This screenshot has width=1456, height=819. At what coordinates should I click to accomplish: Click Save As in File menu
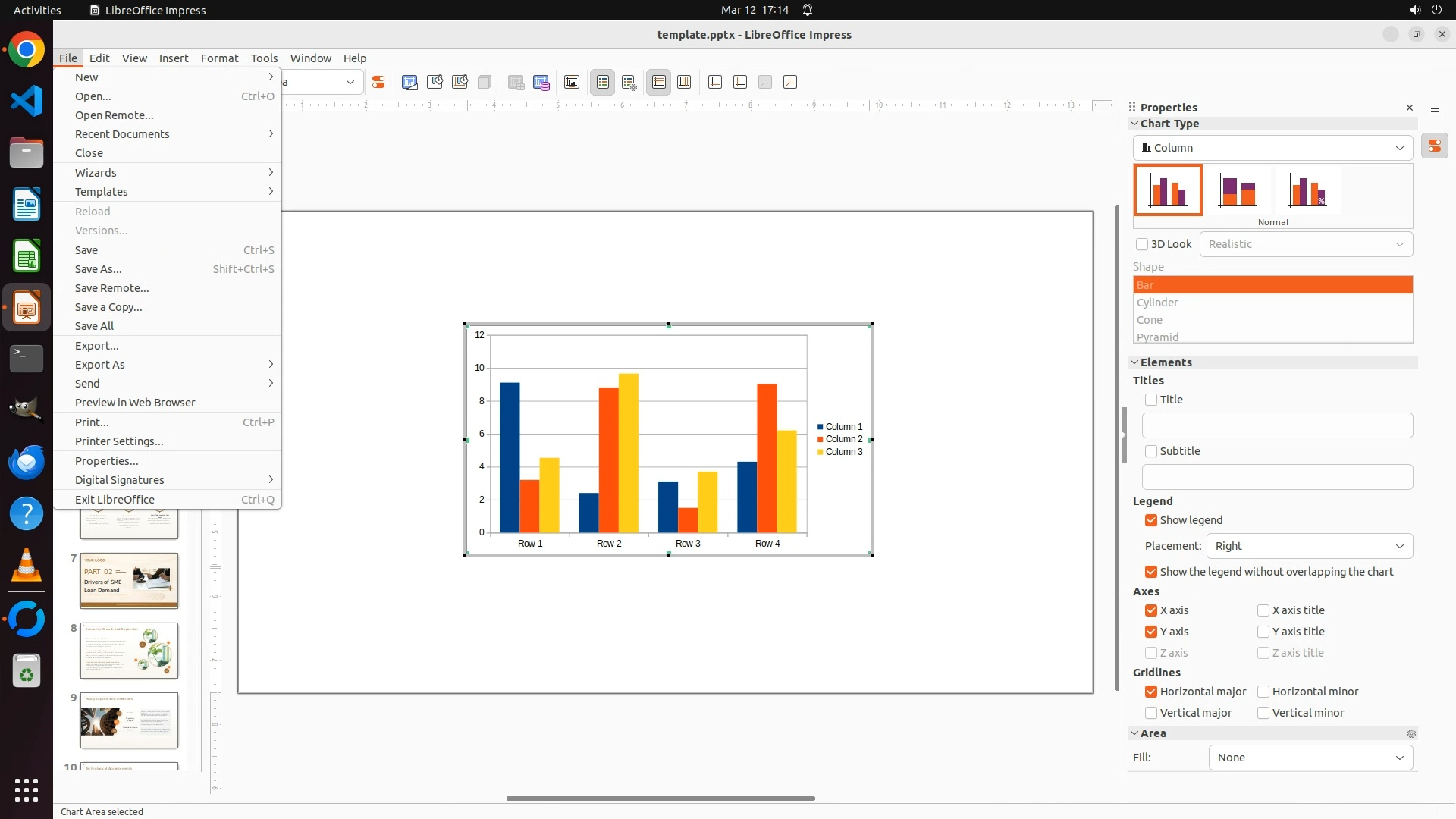pos(99,269)
